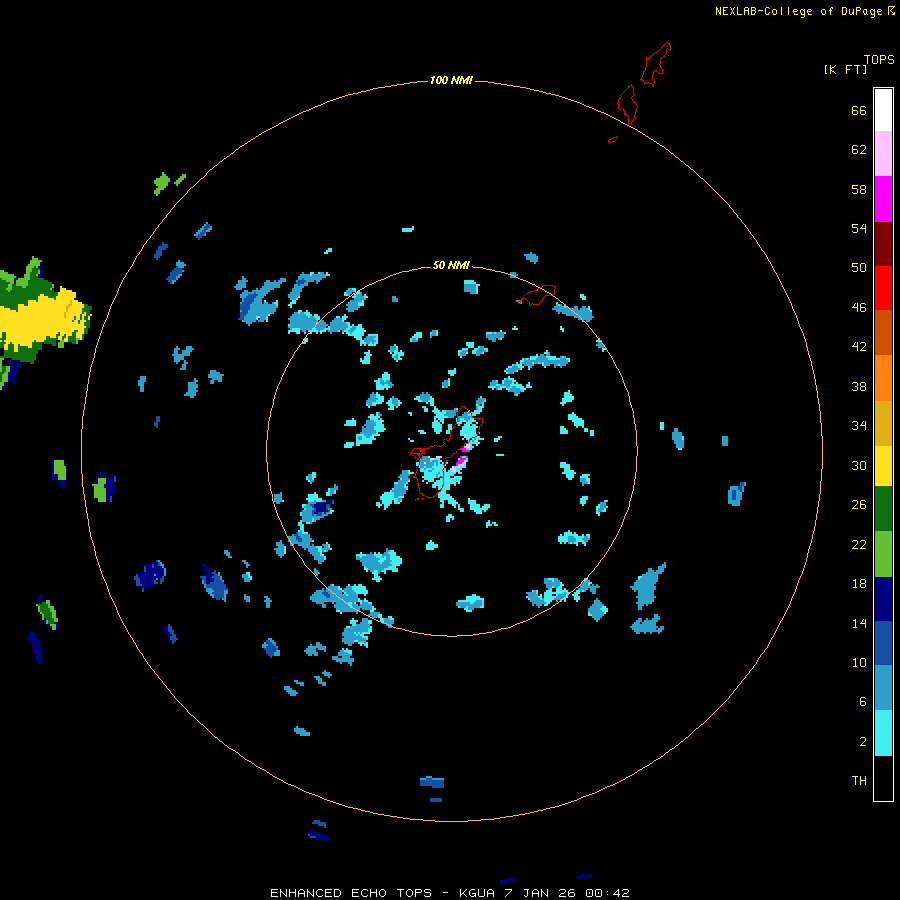Click legend value 42

point(859,347)
